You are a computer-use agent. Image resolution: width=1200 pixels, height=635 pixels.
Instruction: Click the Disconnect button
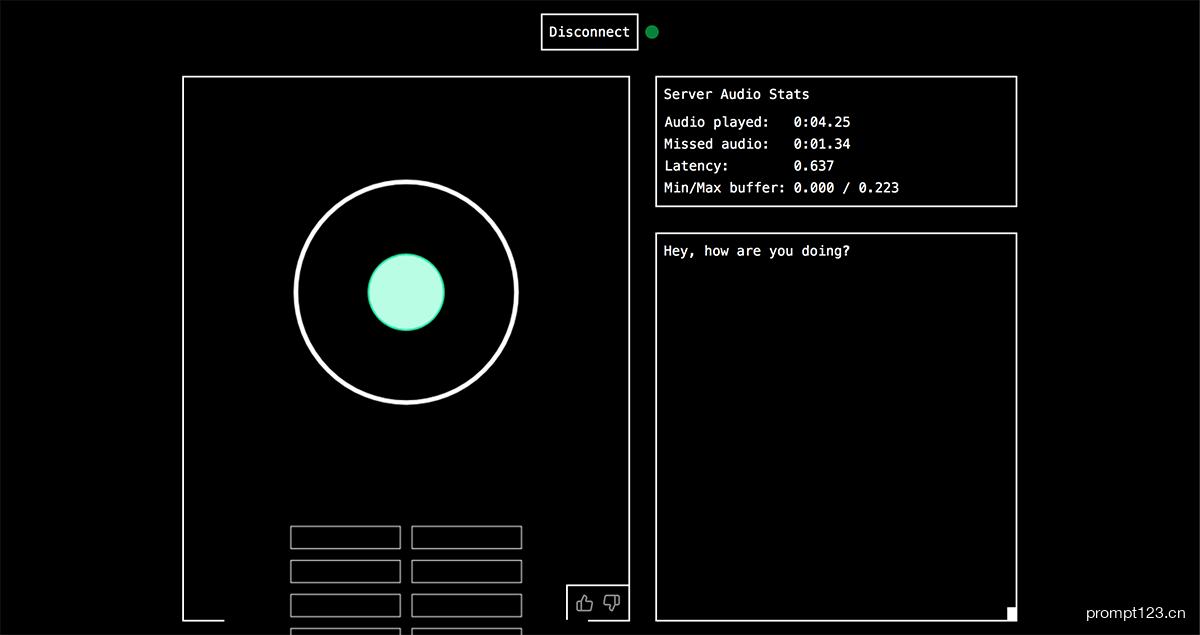(590, 32)
